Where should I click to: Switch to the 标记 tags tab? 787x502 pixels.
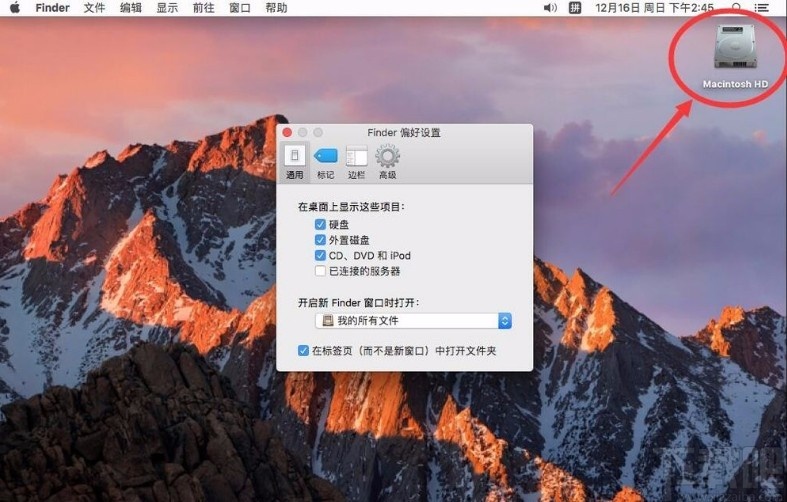tap(325, 162)
